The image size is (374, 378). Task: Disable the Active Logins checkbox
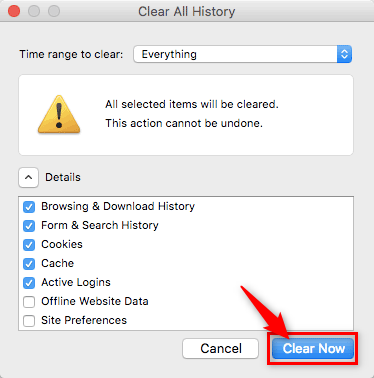coord(29,283)
